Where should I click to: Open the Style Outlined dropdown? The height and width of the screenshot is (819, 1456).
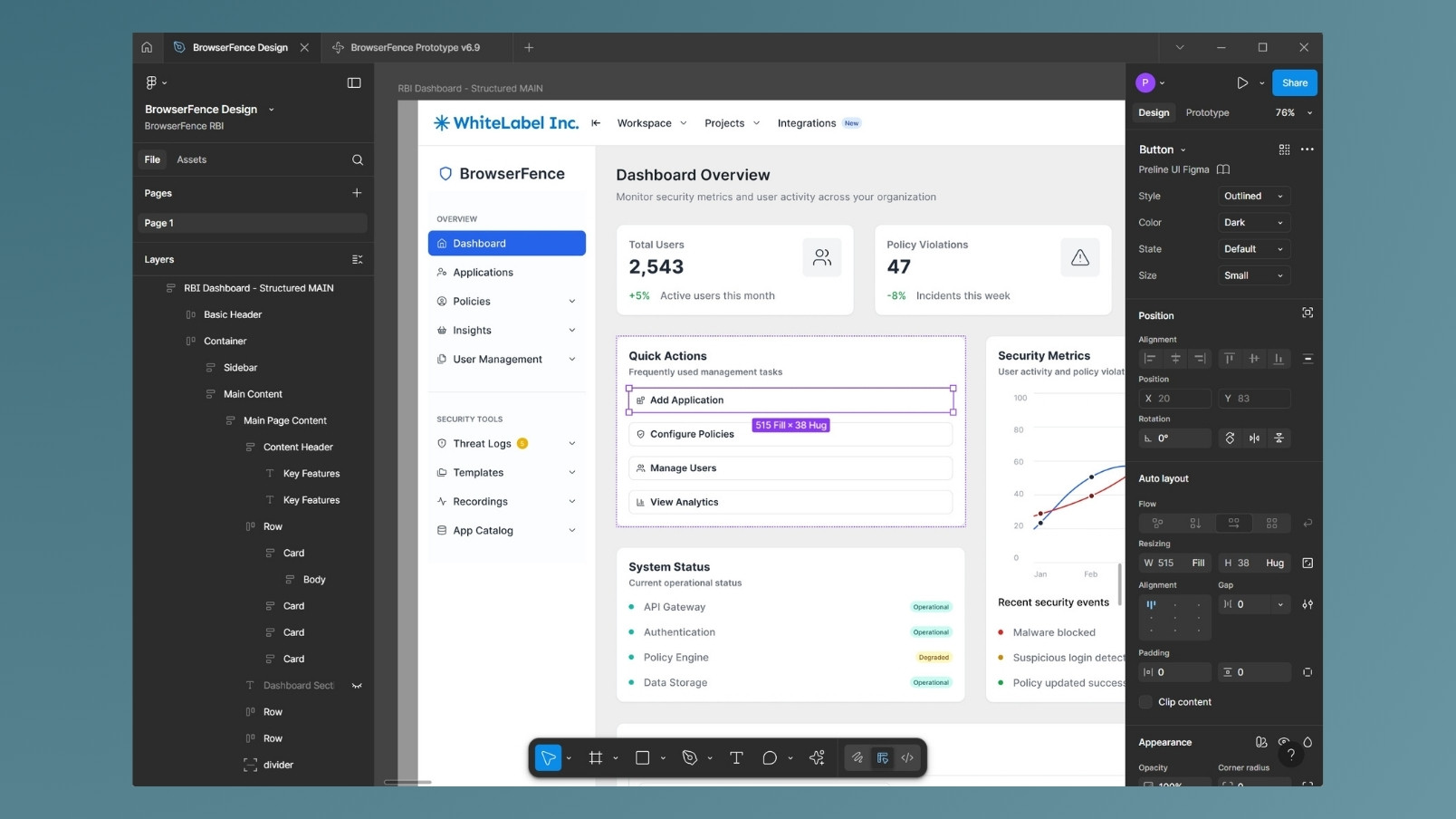(x=1253, y=196)
